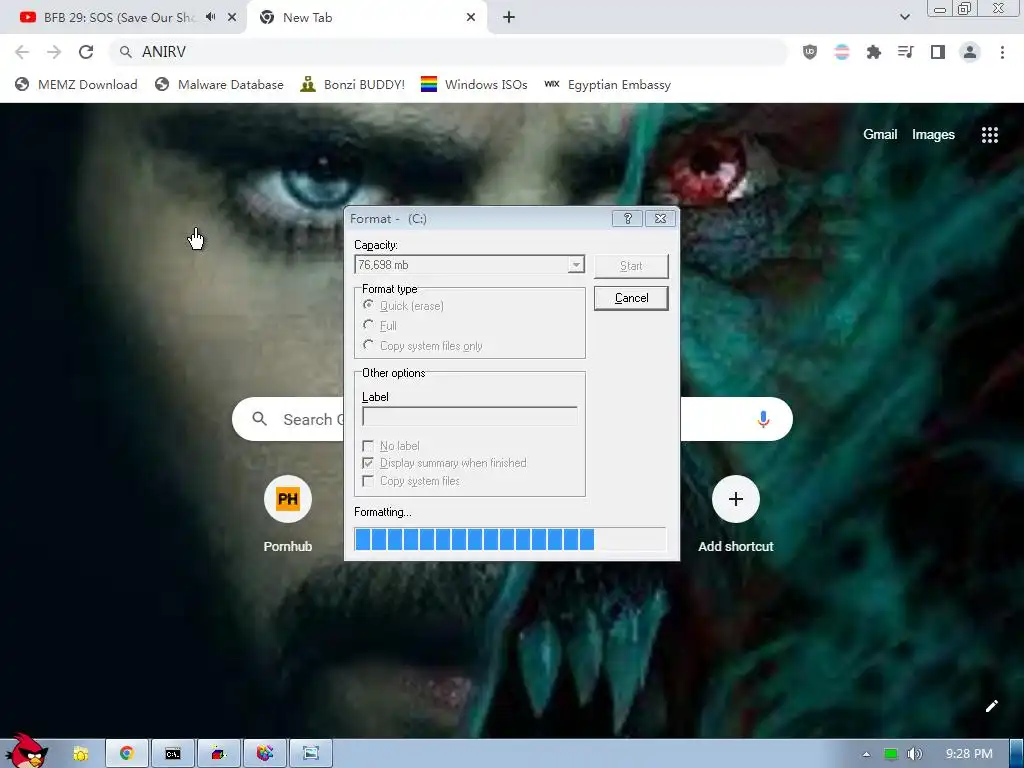The image size is (1024, 768).
Task: Open the PH shortcut tile
Action: [287, 500]
